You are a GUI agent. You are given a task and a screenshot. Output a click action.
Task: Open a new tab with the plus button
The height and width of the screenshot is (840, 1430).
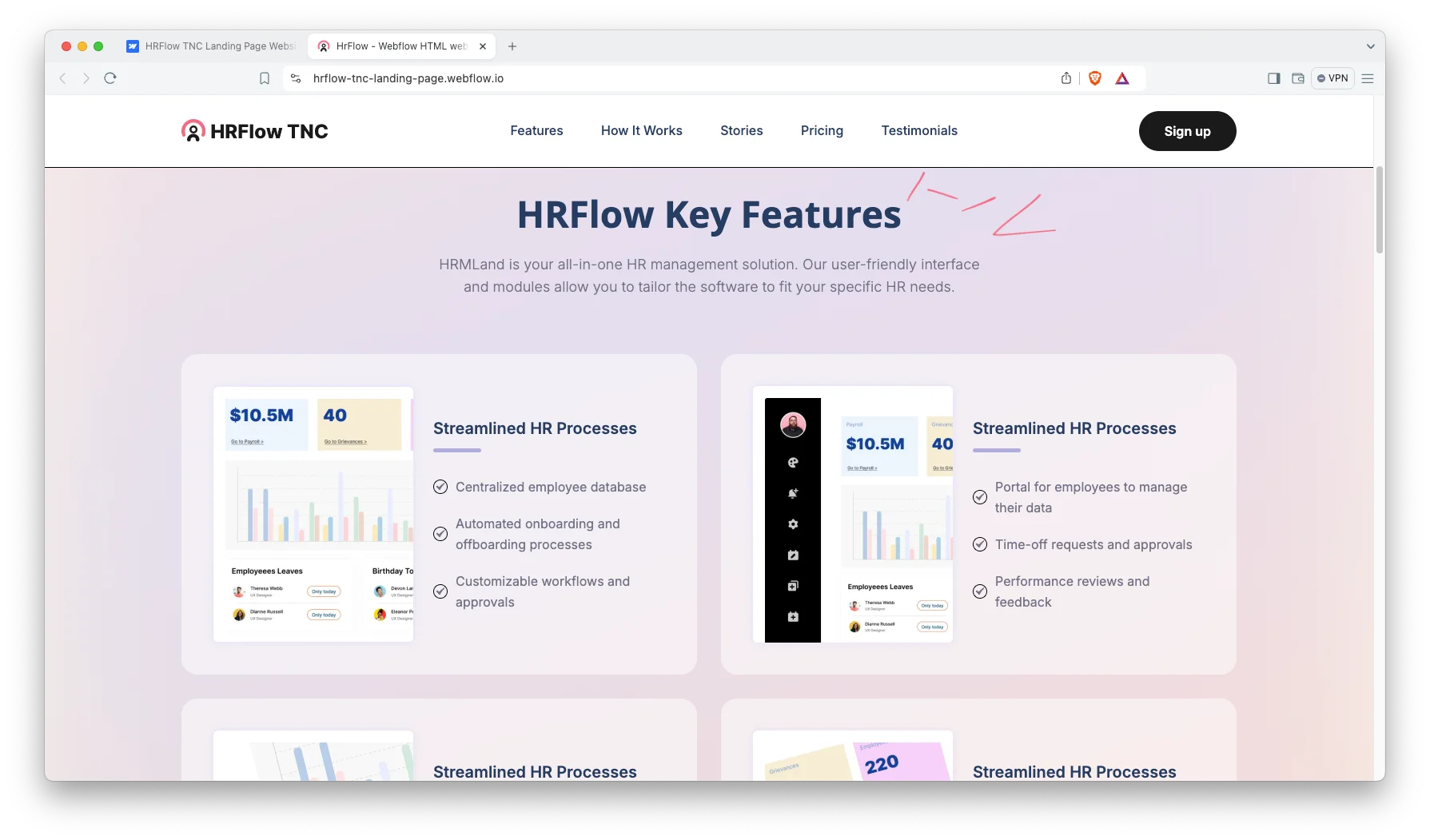tap(512, 46)
